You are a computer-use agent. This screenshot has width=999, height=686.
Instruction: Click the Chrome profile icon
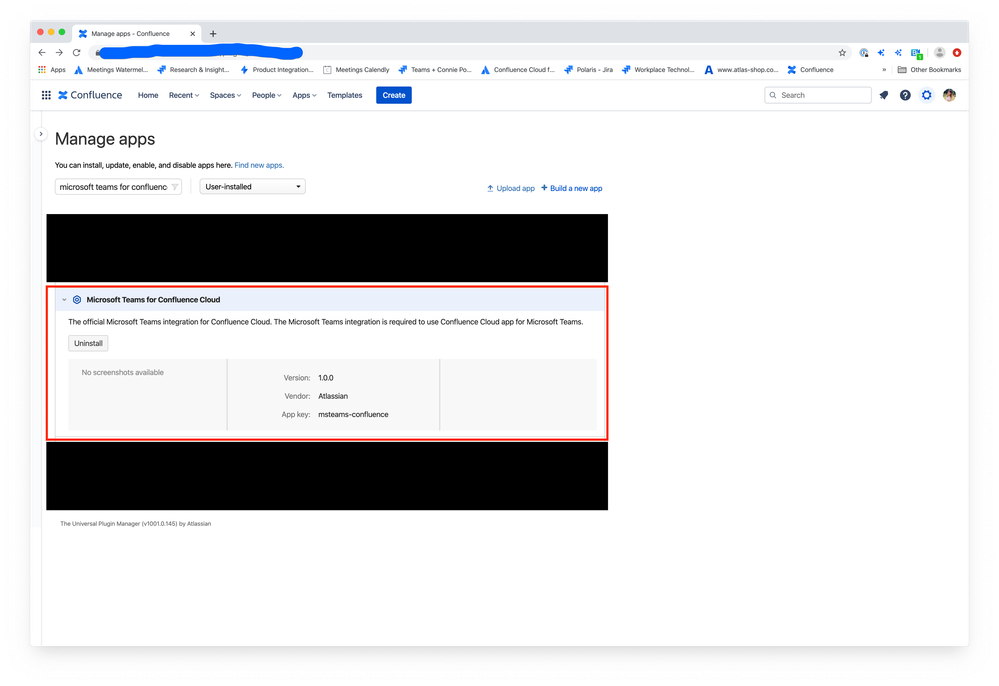939,53
